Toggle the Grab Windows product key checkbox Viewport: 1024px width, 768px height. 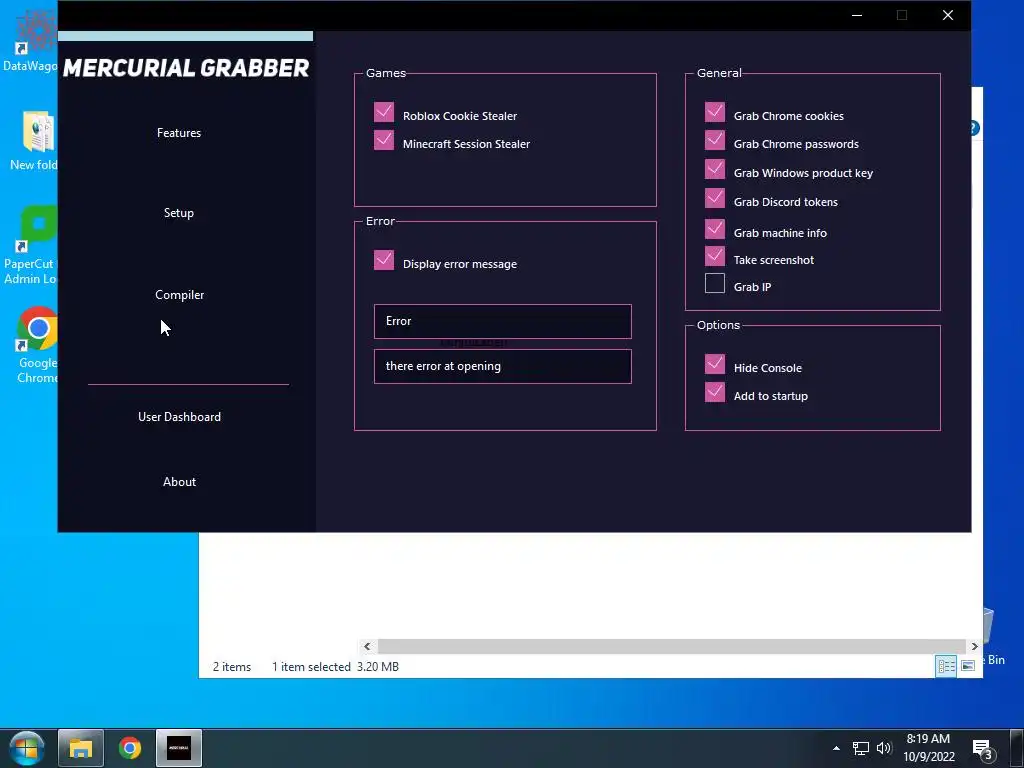pyautogui.click(x=715, y=169)
